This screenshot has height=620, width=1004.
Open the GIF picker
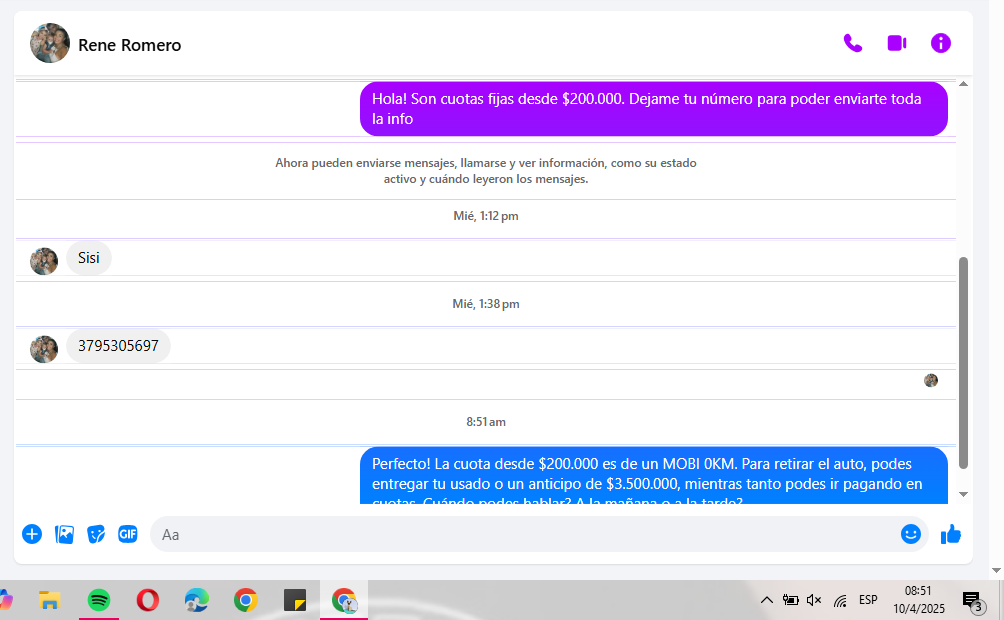point(128,534)
